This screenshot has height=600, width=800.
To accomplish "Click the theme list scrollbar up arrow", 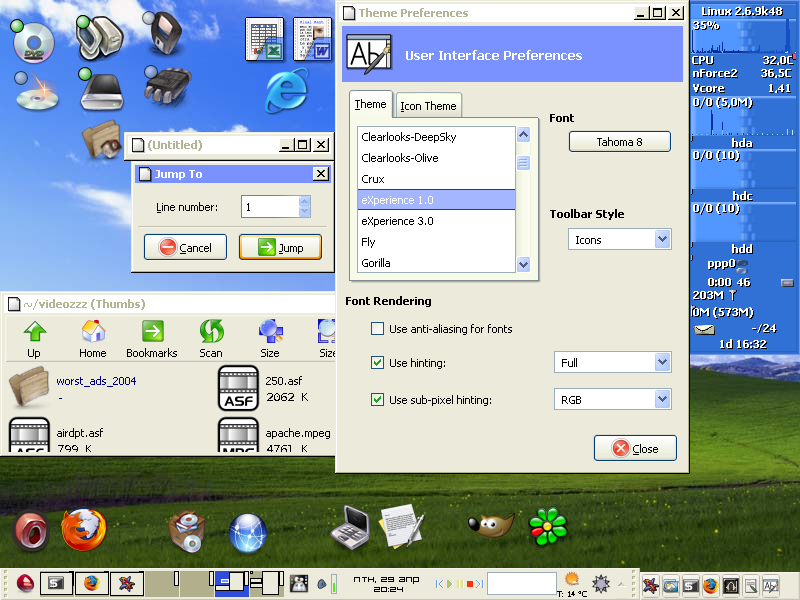I will [x=523, y=135].
